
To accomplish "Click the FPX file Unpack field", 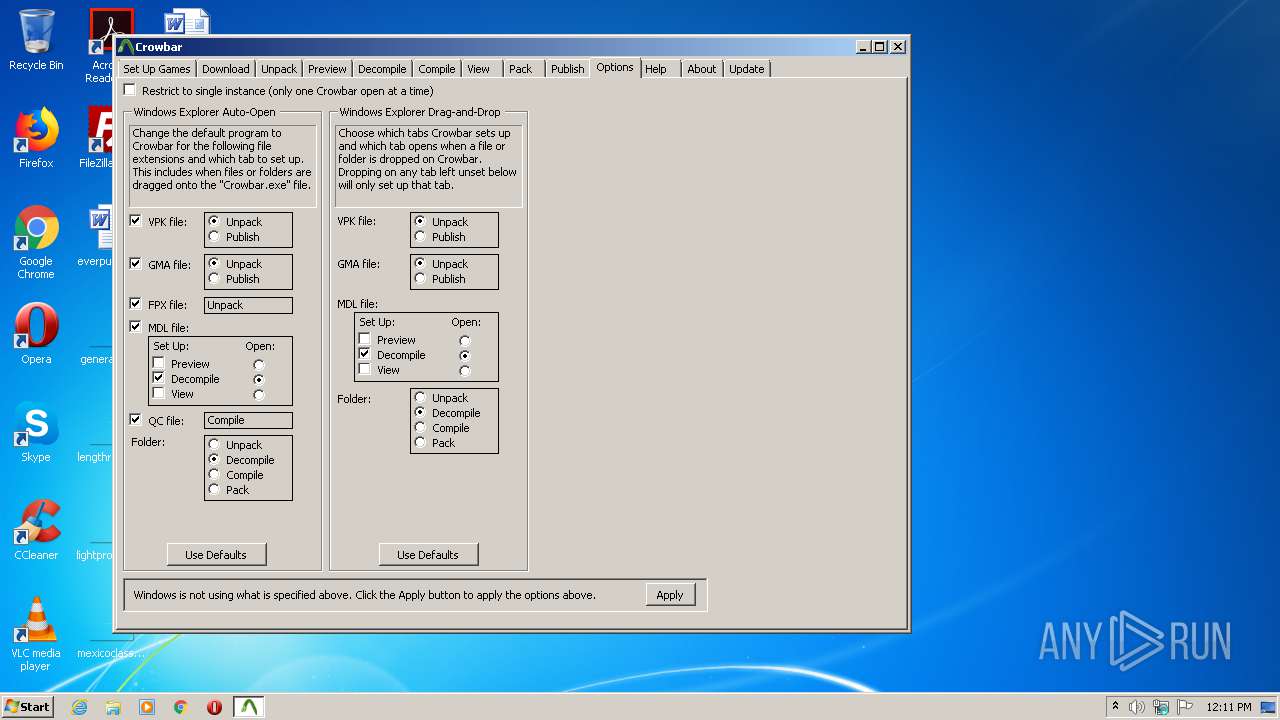I will tap(248, 305).
